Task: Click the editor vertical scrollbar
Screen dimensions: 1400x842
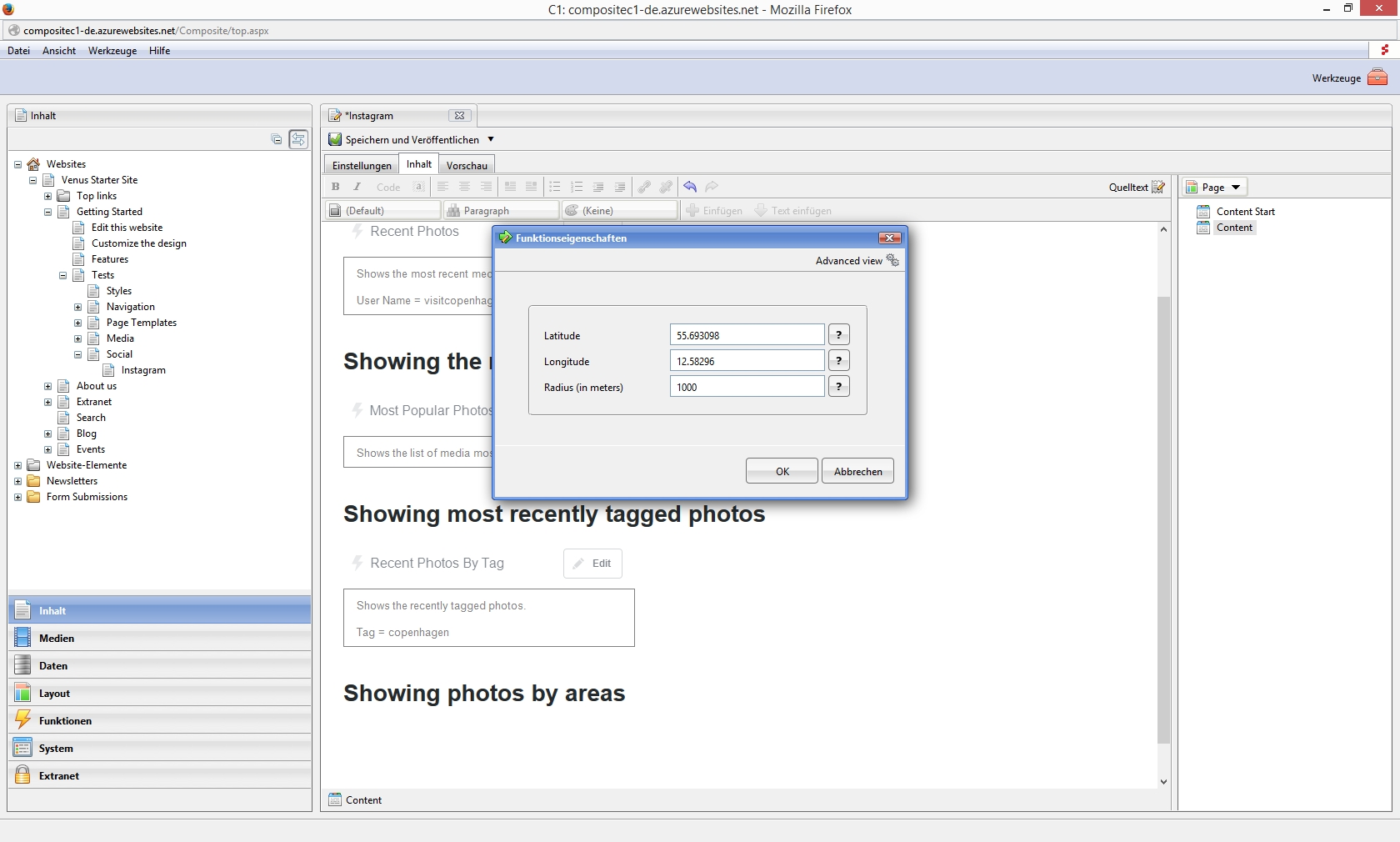Action: click(1163, 517)
